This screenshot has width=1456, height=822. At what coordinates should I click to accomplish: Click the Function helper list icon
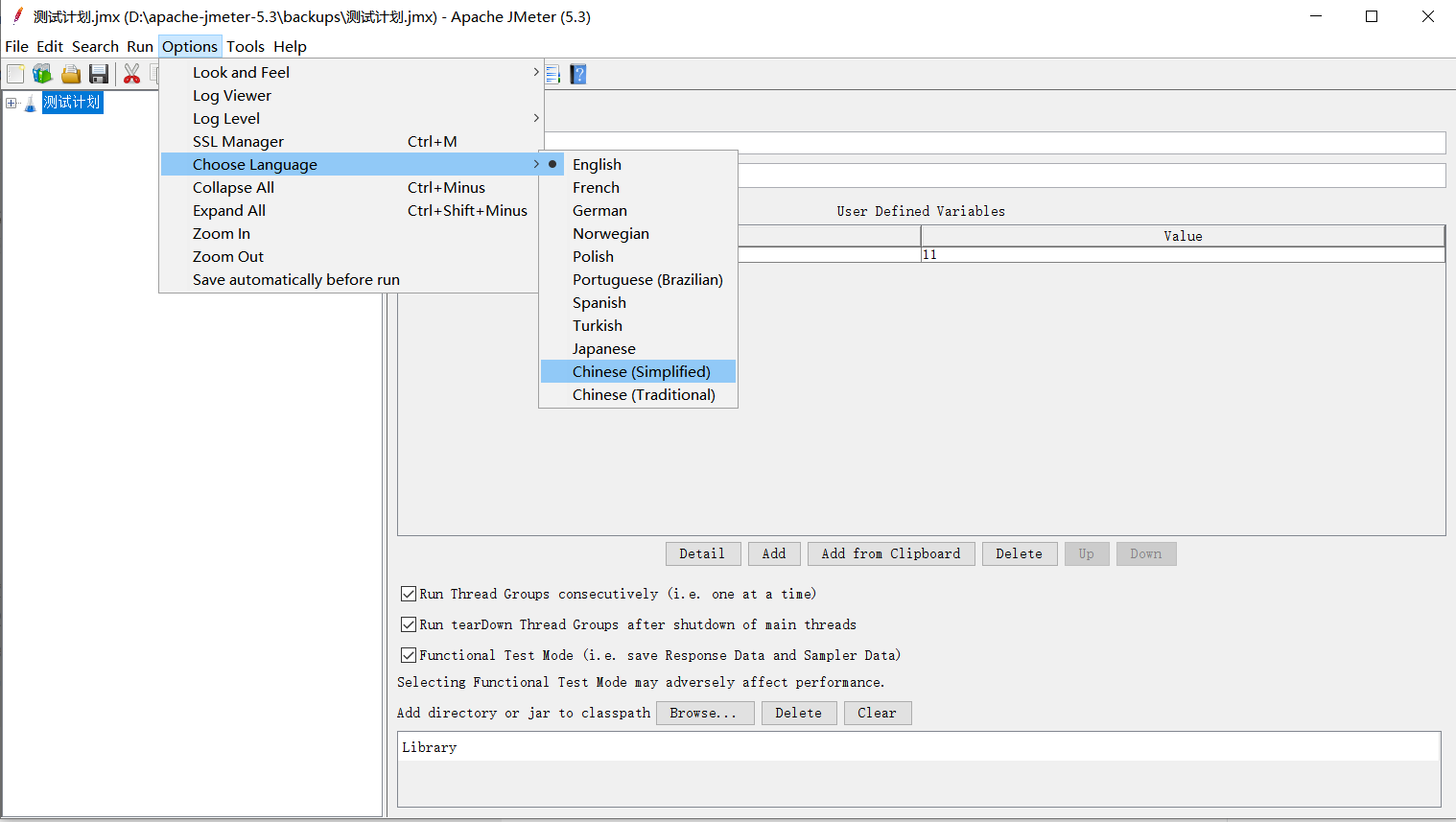(552, 74)
